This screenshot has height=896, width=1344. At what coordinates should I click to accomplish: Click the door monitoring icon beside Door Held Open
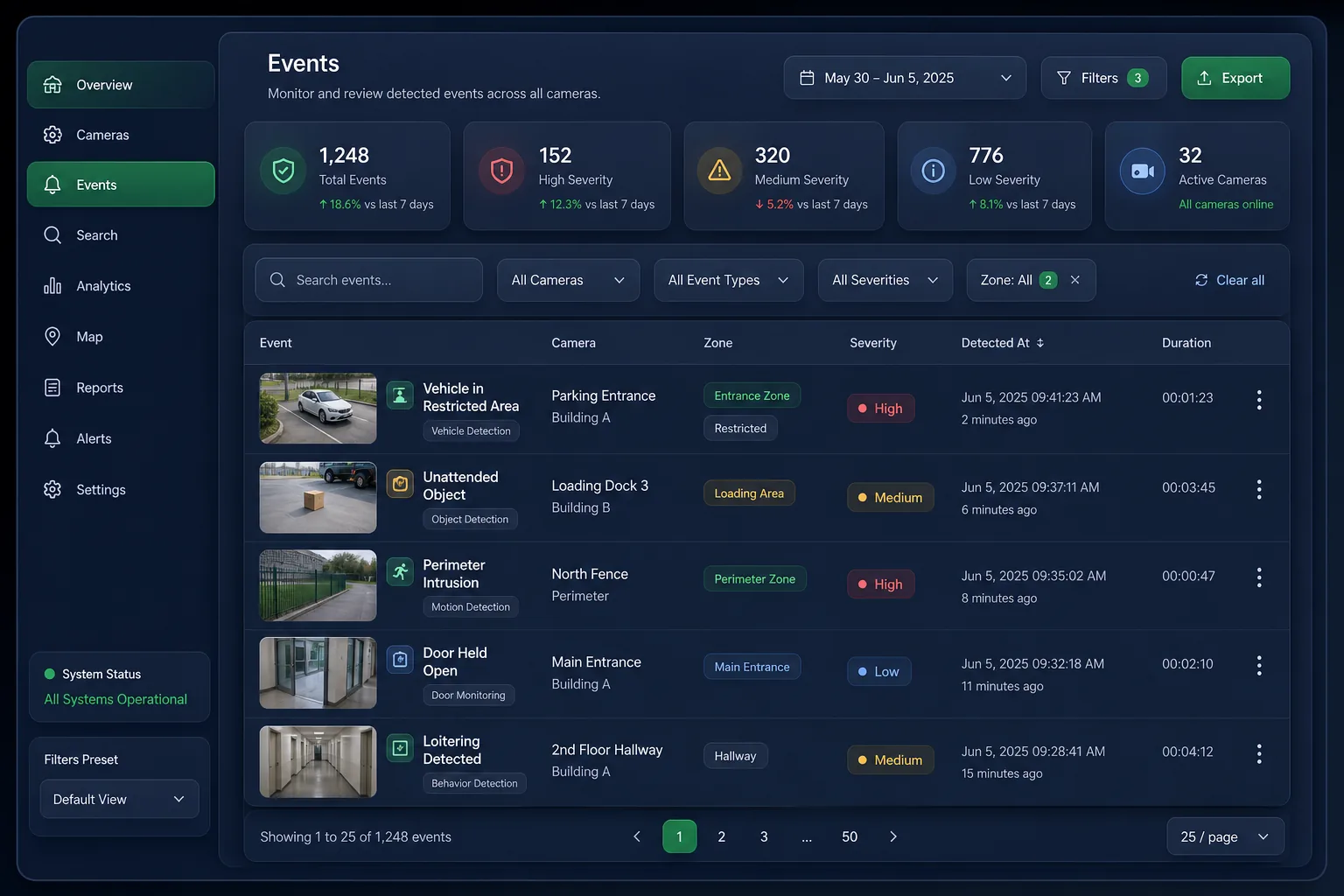coord(400,660)
